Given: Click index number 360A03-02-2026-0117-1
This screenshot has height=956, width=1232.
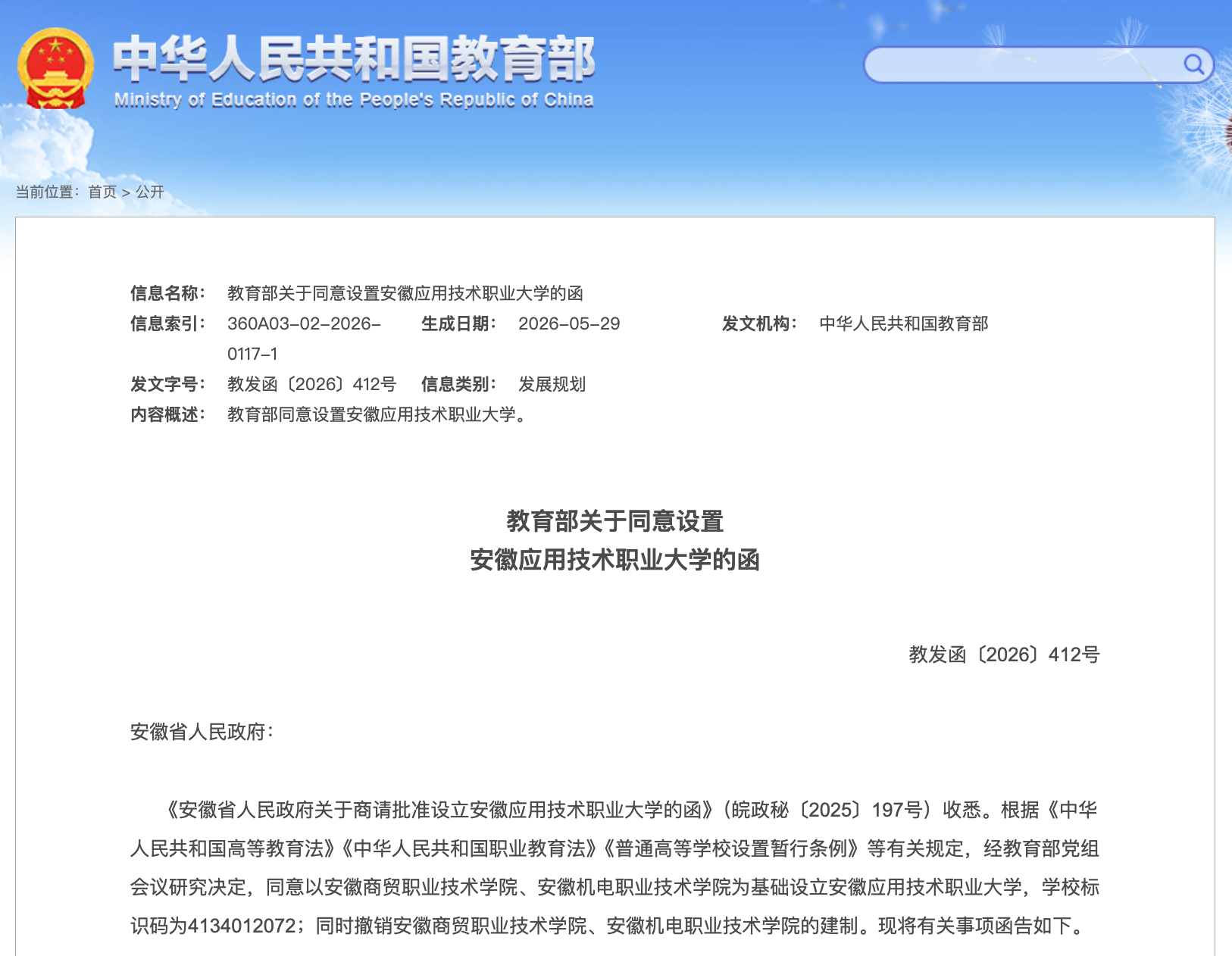Looking at the screenshot, I should [304, 339].
